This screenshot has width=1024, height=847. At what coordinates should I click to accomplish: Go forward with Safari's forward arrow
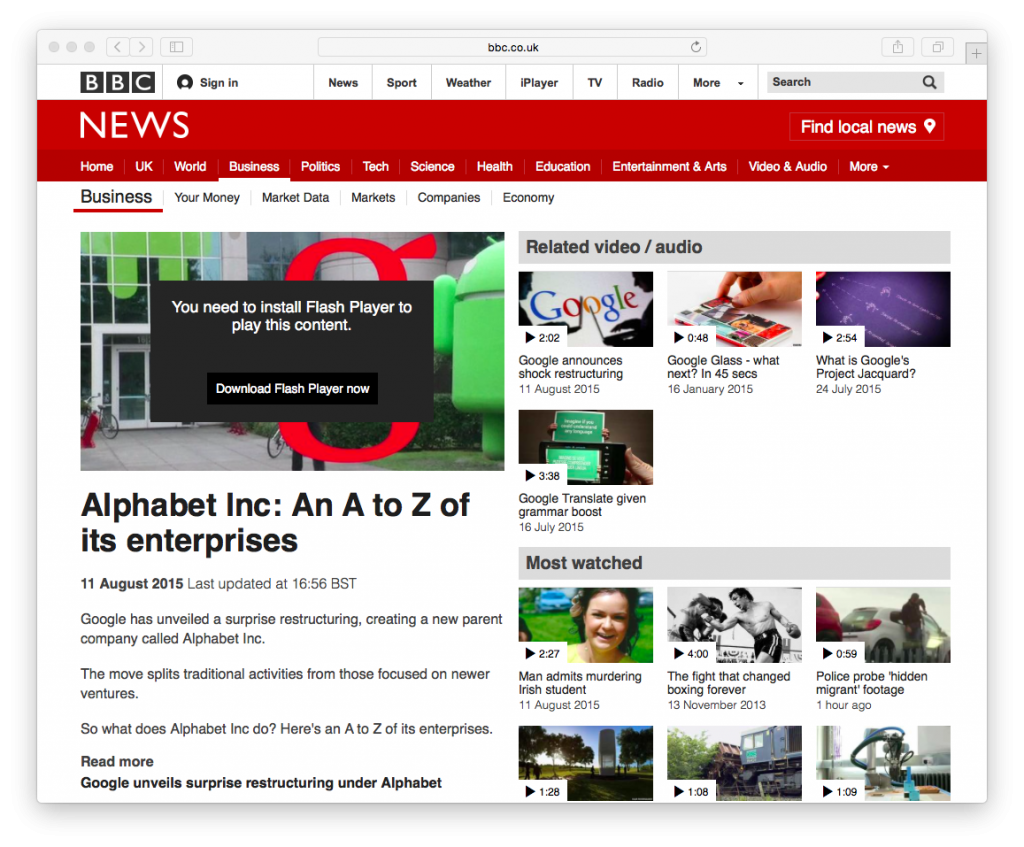click(142, 47)
